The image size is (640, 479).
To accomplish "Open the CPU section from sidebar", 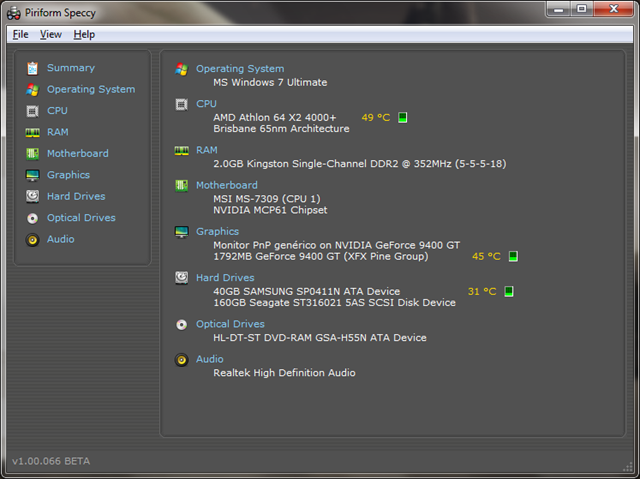I will click(57, 111).
